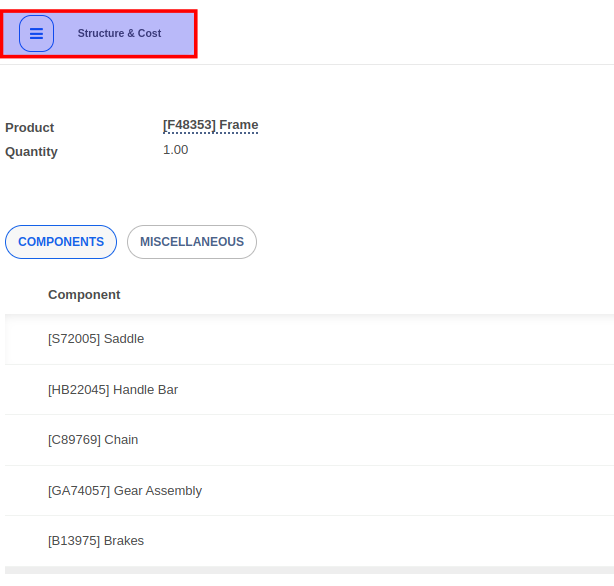The image size is (614, 586).
Task: Click the HB22045 code in Handle Bar row
Action: click(79, 390)
